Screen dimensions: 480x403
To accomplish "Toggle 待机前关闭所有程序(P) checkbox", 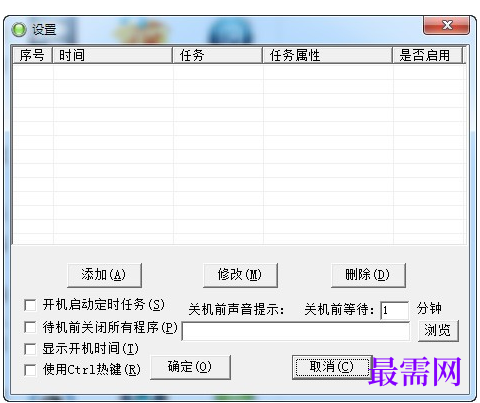I will (x=30, y=327).
